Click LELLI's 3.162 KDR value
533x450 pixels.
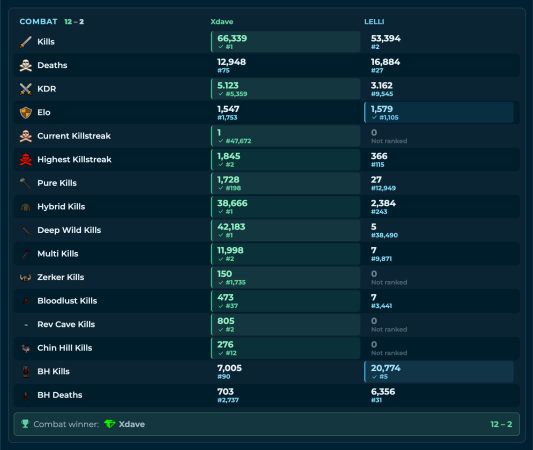coord(381,86)
